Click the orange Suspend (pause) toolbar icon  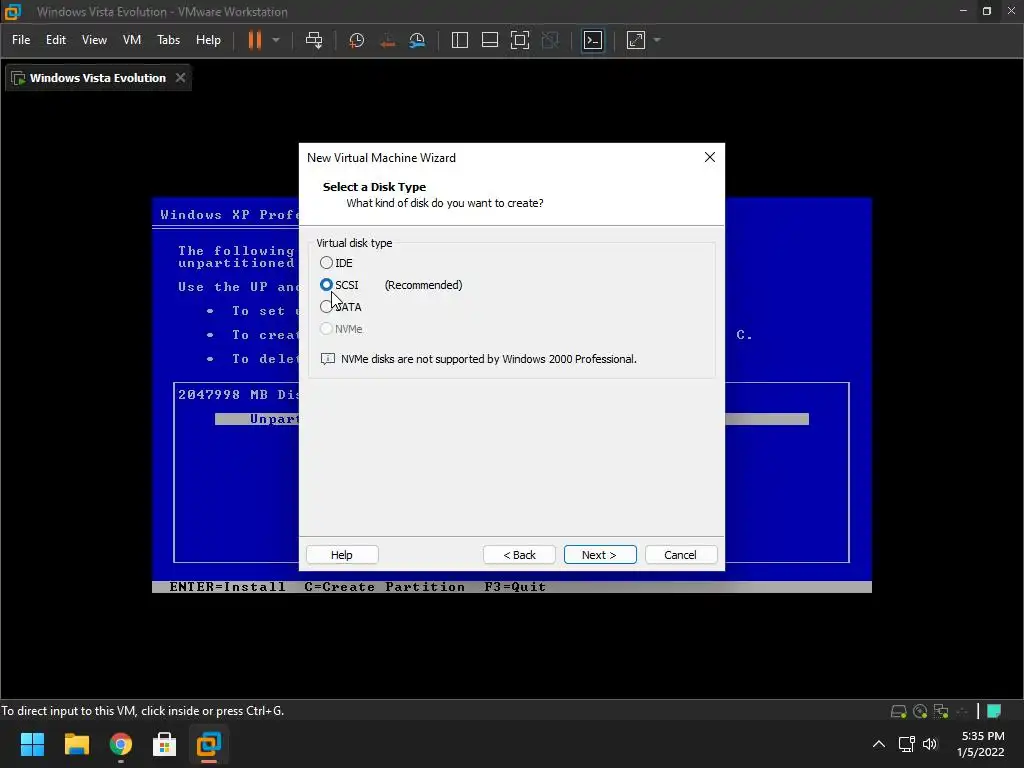[x=255, y=40]
